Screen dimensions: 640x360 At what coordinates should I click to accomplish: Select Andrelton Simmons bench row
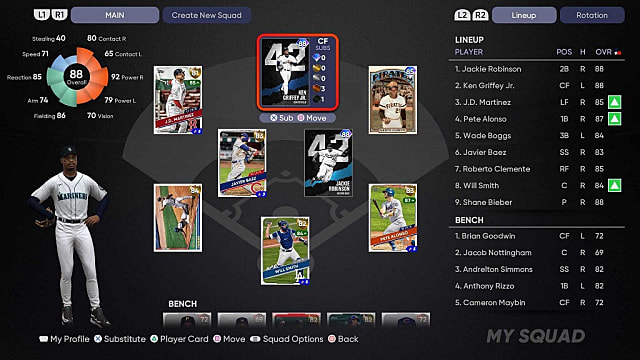(537, 269)
